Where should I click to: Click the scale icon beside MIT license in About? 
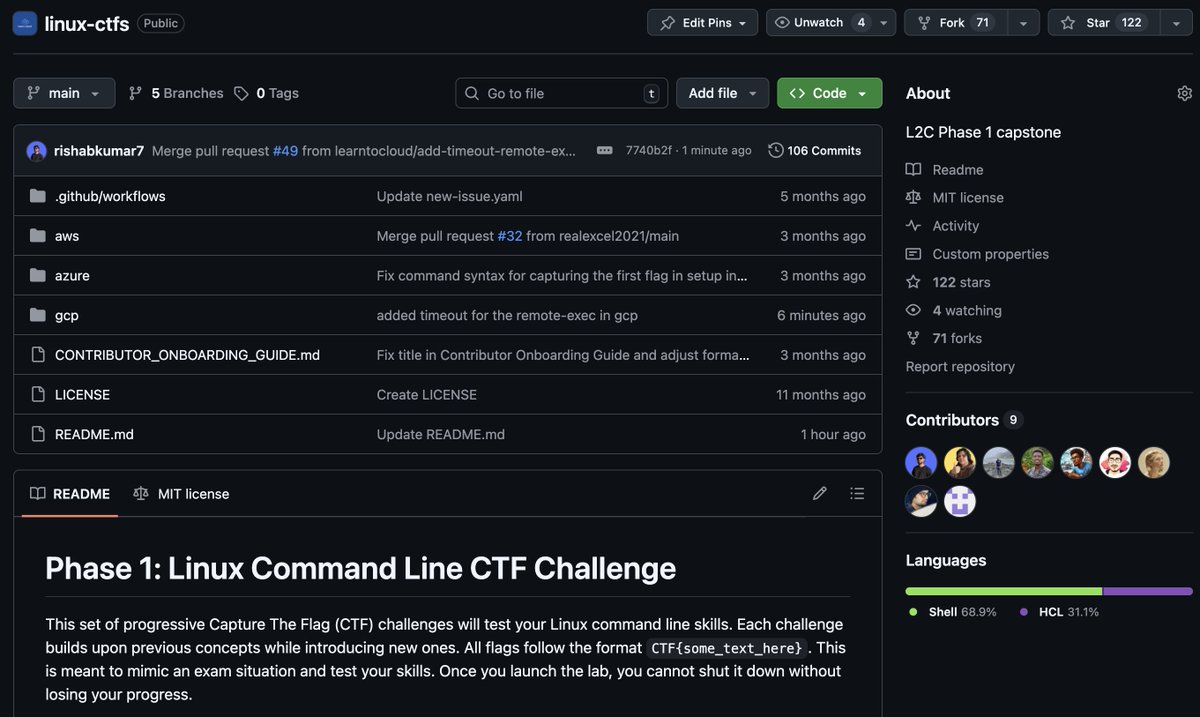pos(913,198)
